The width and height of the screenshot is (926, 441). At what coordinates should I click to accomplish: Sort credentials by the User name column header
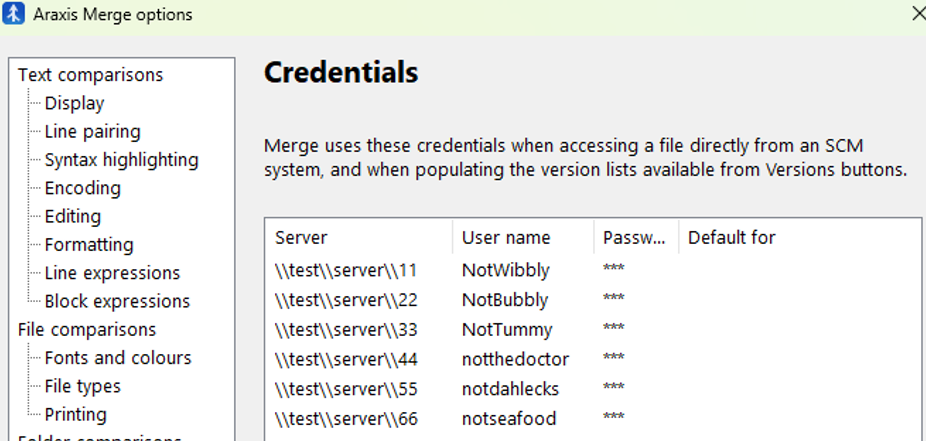click(523, 237)
